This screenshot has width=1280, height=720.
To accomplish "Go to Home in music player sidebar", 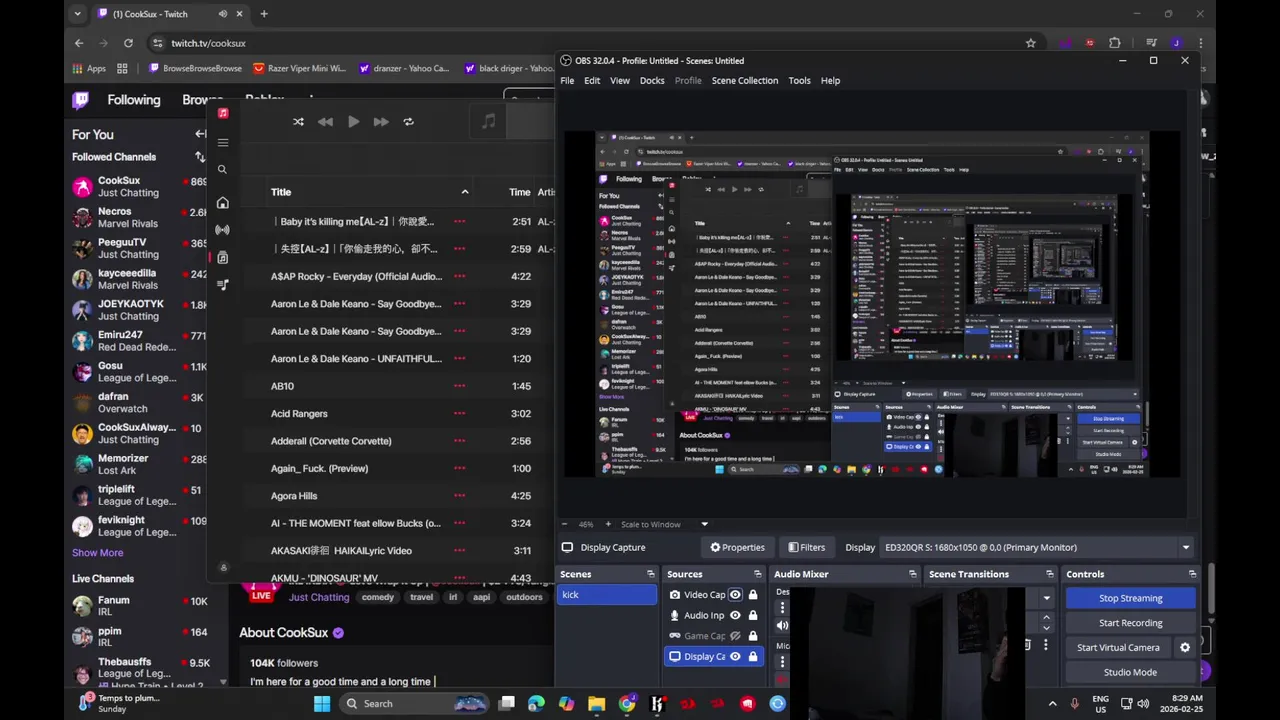I will click(222, 203).
